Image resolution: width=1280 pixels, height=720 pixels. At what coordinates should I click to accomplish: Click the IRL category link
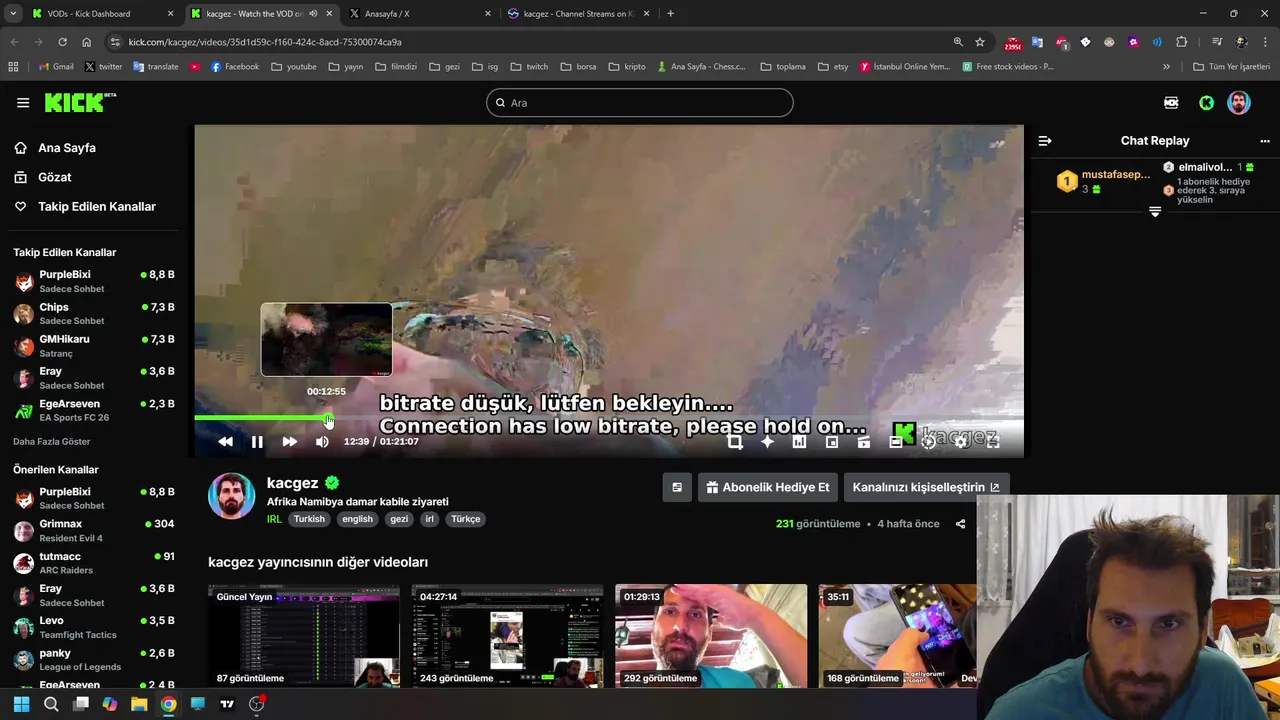(274, 519)
